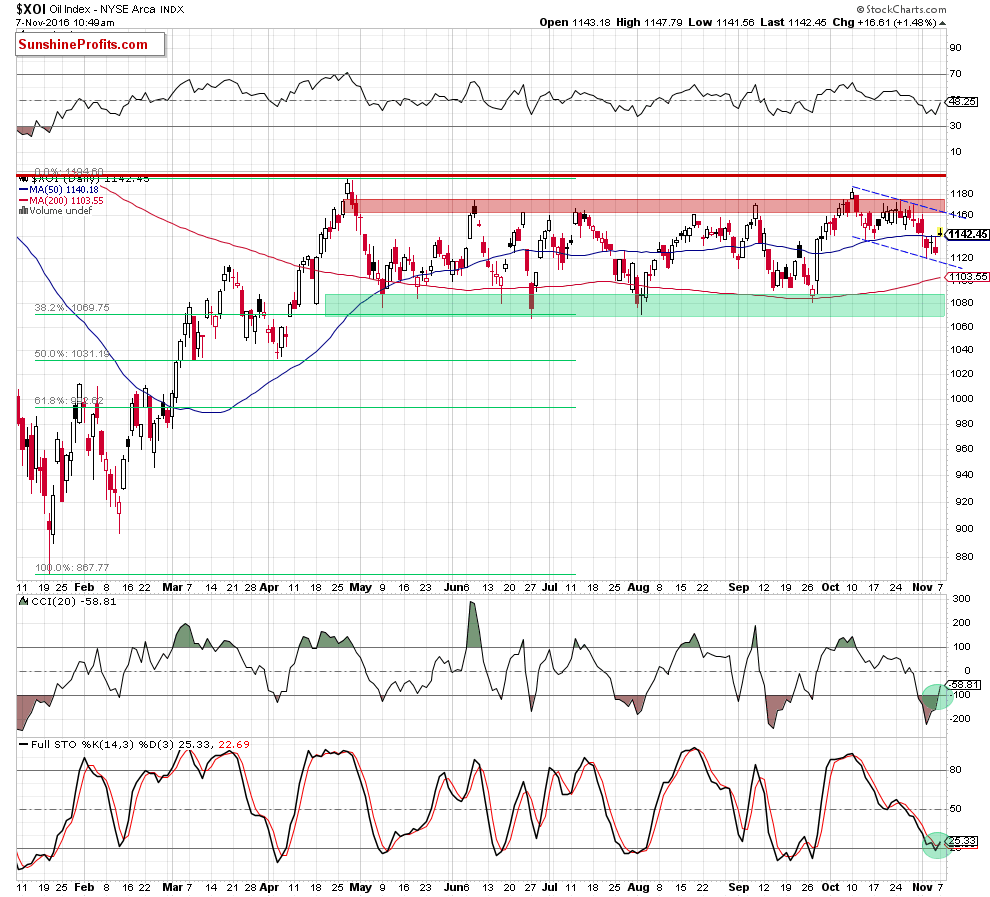Click the volume bars icon beside 'Volume undef'
This screenshot has height=897, width=990.
23,211
